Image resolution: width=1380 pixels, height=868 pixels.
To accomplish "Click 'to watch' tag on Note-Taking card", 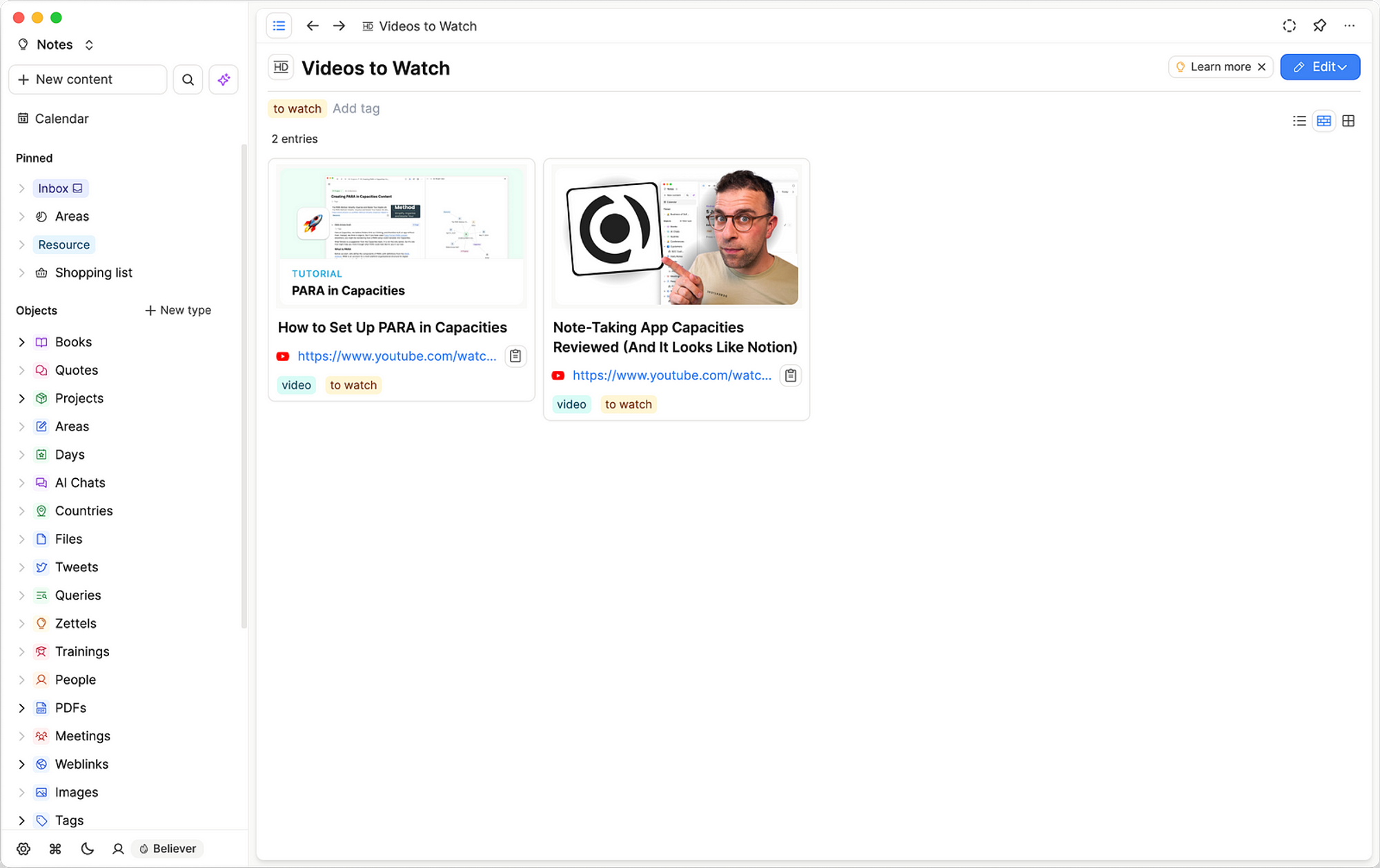I will click(x=628, y=404).
